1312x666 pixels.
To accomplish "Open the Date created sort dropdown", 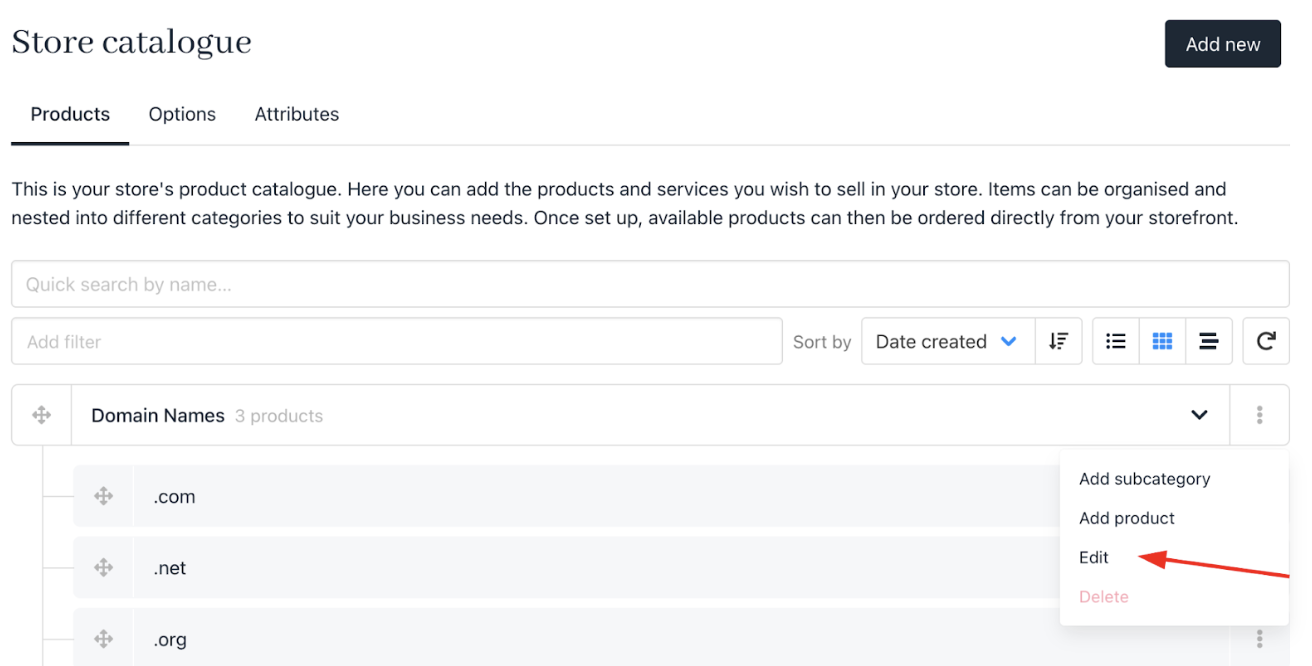I will [947, 342].
